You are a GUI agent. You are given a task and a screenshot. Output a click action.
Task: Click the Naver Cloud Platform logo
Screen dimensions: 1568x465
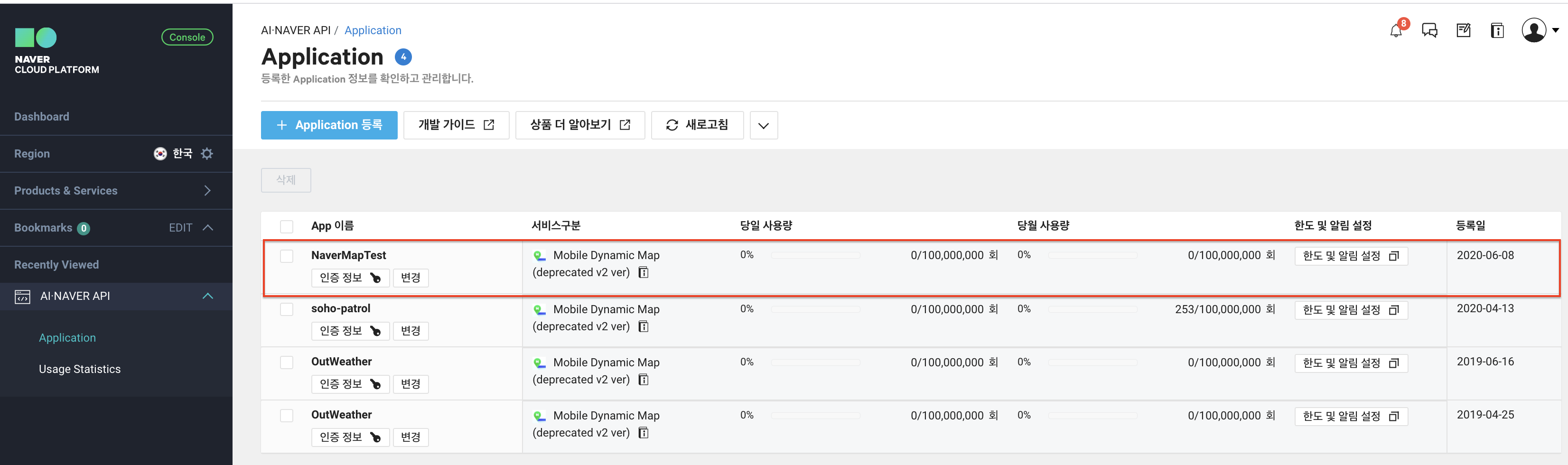click(x=56, y=52)
